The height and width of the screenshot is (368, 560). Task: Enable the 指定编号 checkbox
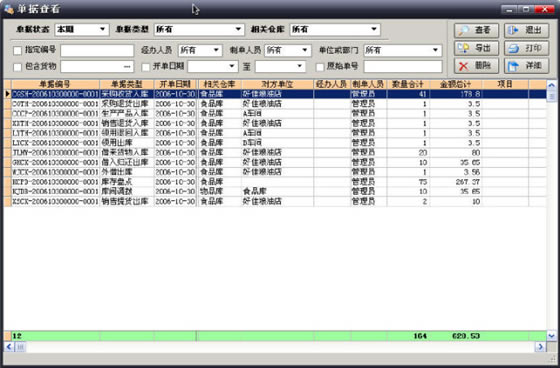pyautogui.click(x=18, y=50)
